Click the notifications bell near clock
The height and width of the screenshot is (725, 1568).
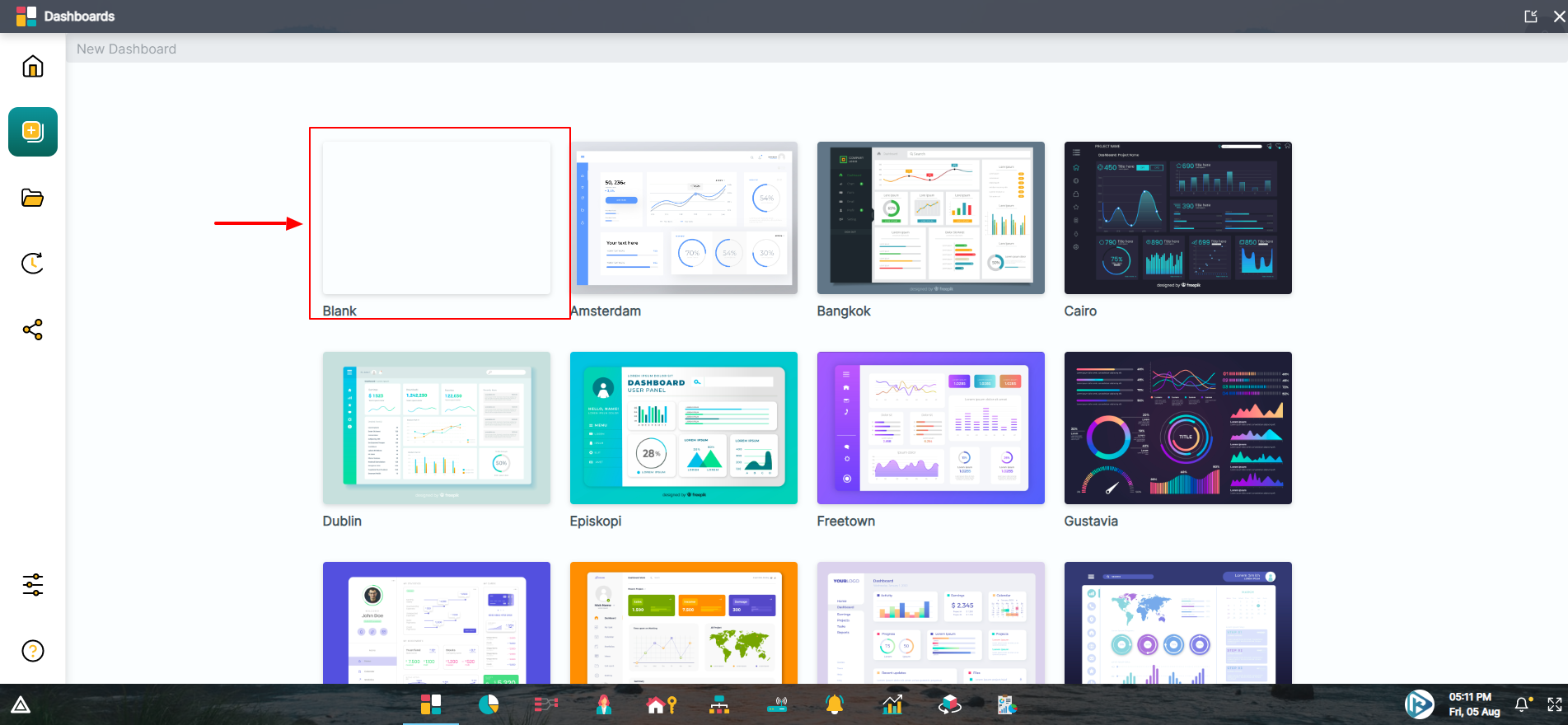[1522, 704]
